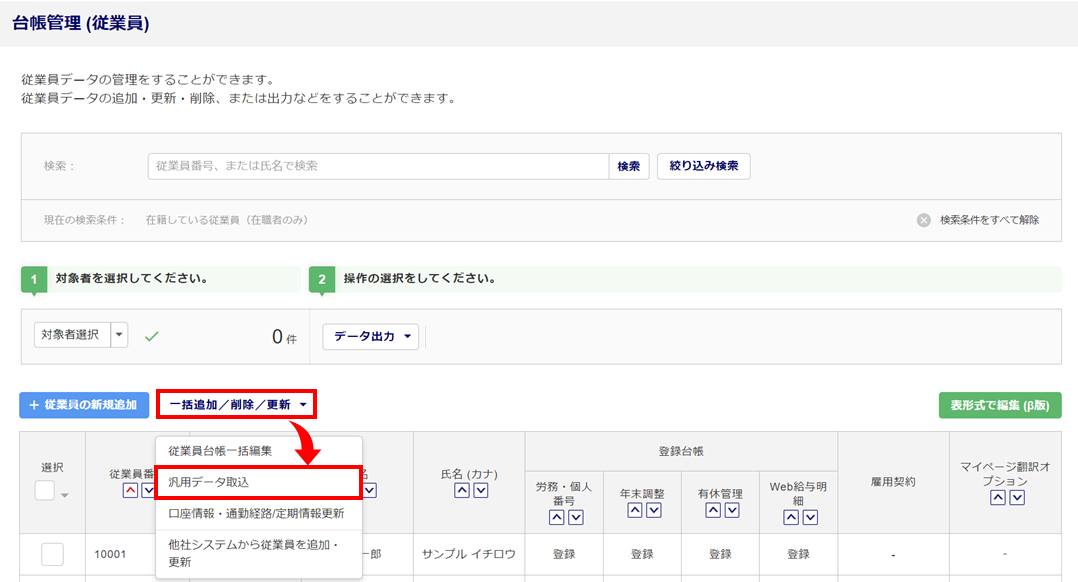Sort 労務・個人番号 column ascending
1078x582 pixels.
tap(557, 517)
